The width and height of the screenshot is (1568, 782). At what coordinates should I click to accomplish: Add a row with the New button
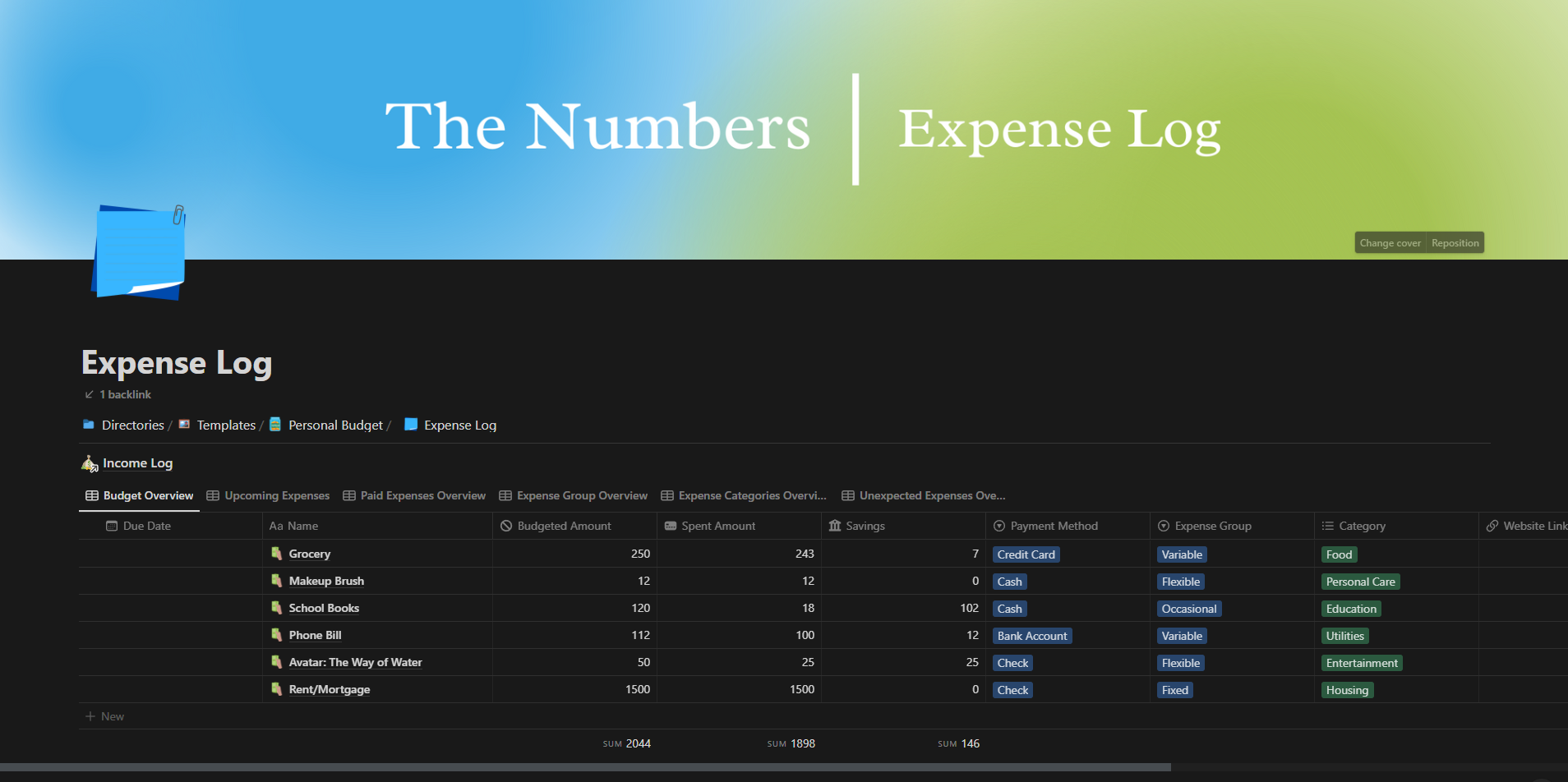point(104,715)
